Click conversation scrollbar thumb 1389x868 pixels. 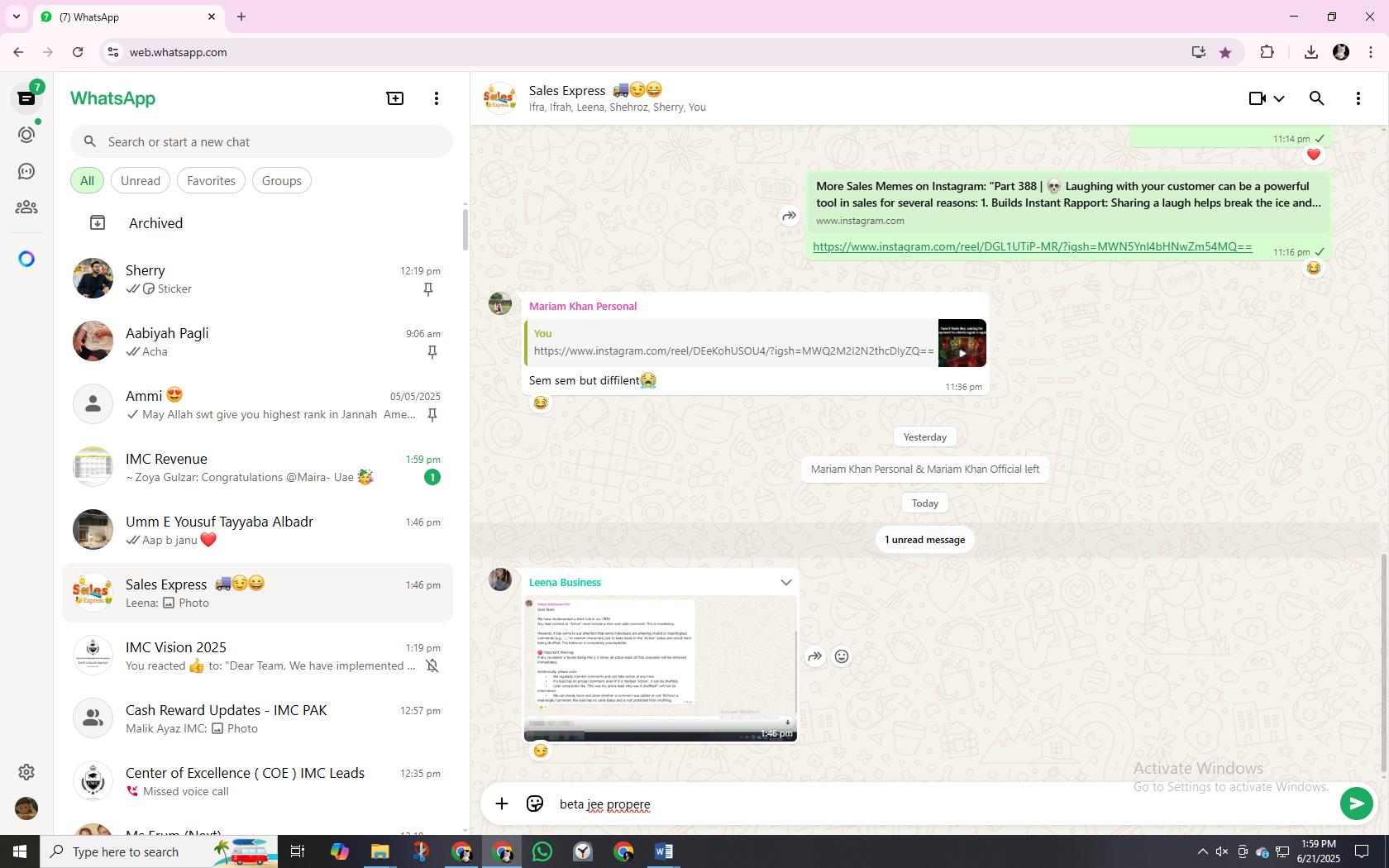(x=1384, y=663)
